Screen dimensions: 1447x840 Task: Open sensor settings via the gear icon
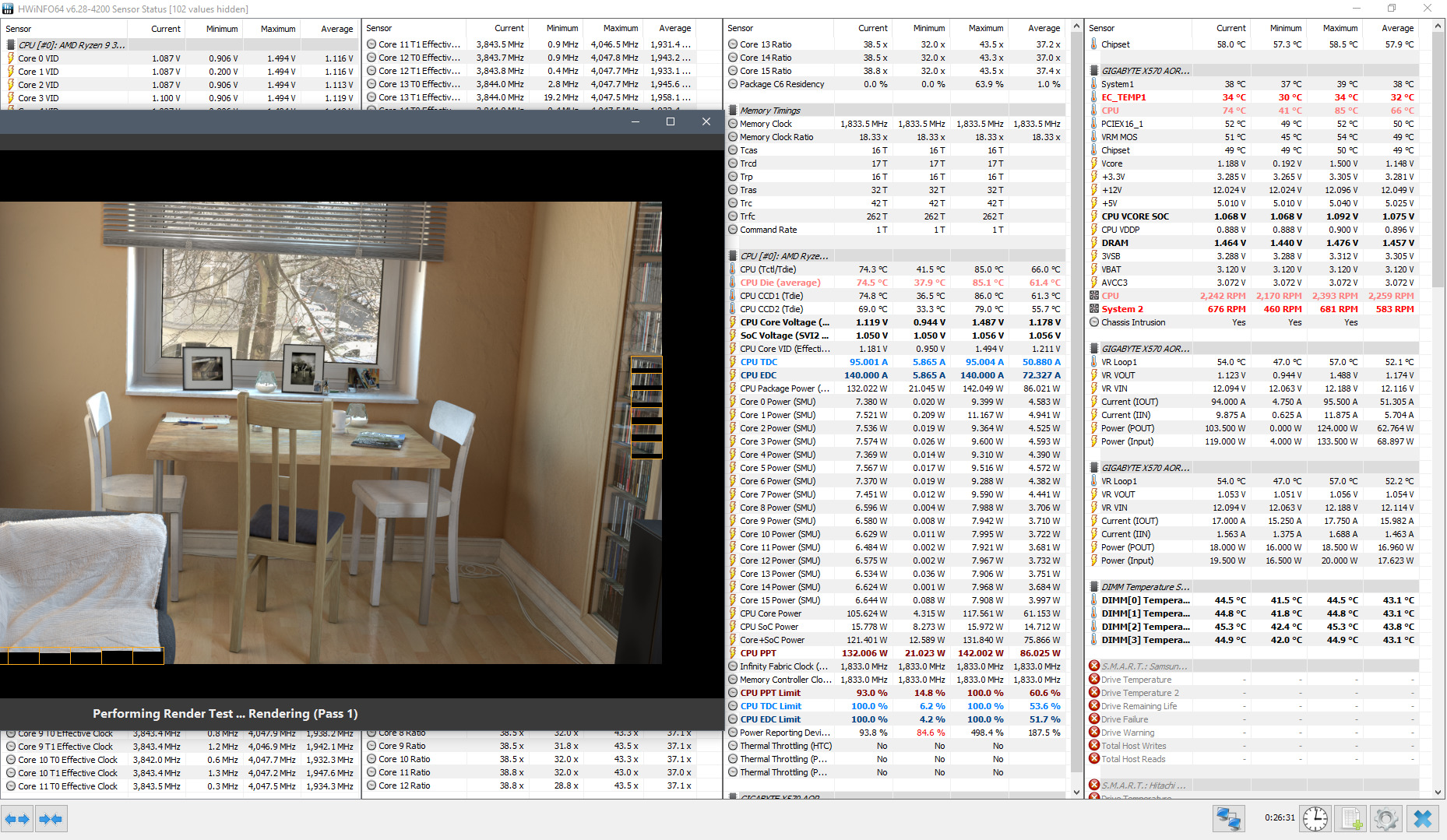[1386, 819]
